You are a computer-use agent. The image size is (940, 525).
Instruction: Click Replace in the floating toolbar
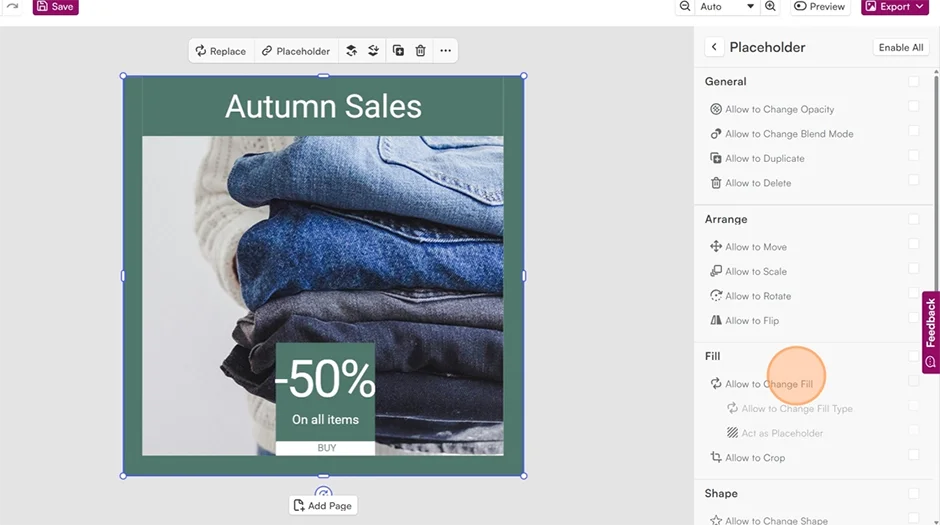(x=221, y=51)
